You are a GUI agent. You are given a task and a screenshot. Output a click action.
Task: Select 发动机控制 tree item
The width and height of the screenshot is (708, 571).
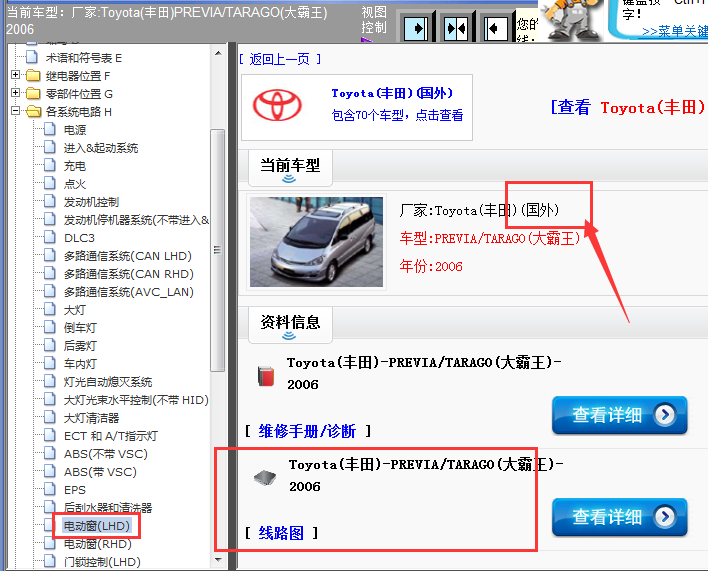click(91, 202)
